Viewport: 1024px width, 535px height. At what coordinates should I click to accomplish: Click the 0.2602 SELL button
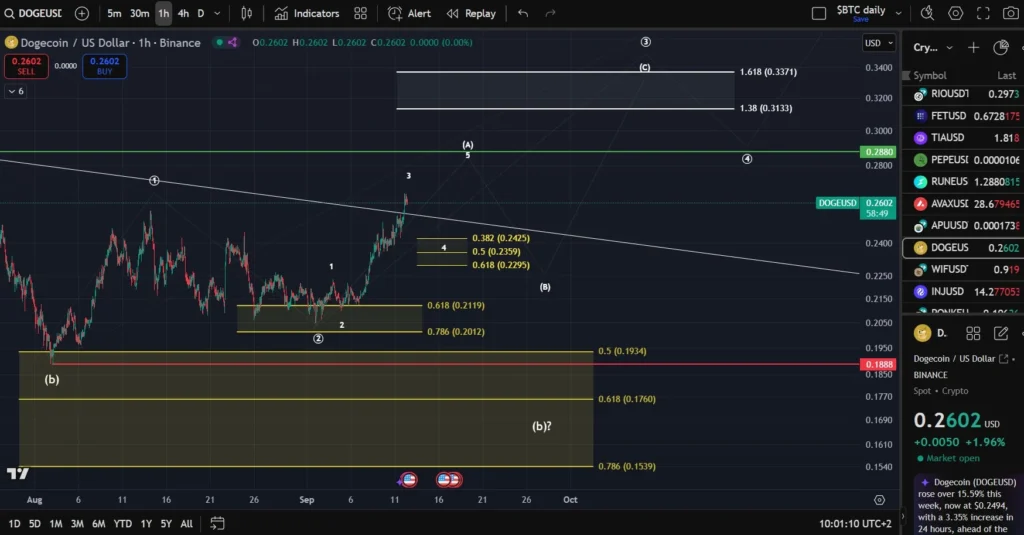click(26, 66)
